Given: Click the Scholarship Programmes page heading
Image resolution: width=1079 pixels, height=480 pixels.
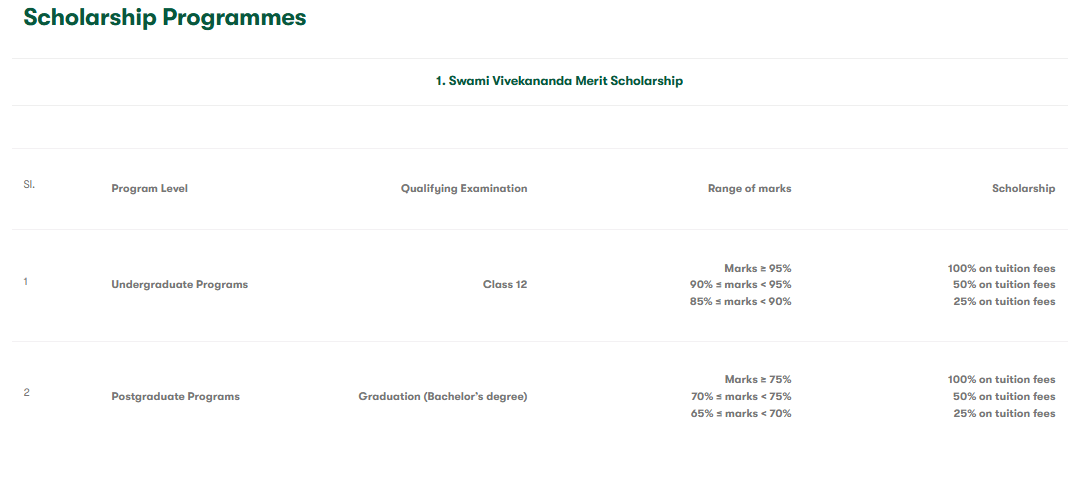Looking at the screenshot, I should click(165, 18).
